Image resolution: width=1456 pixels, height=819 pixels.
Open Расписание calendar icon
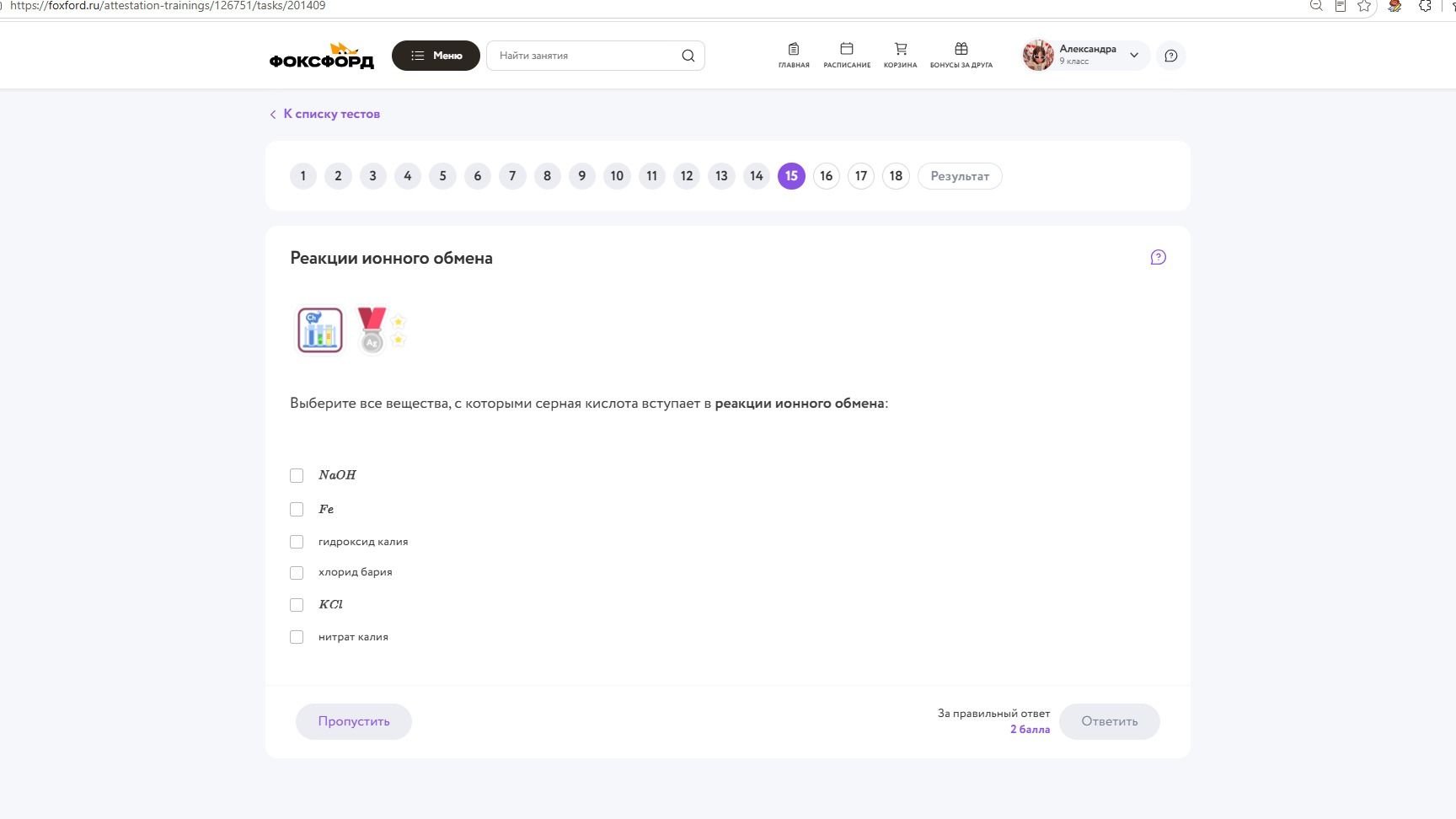tap(847, 56)
